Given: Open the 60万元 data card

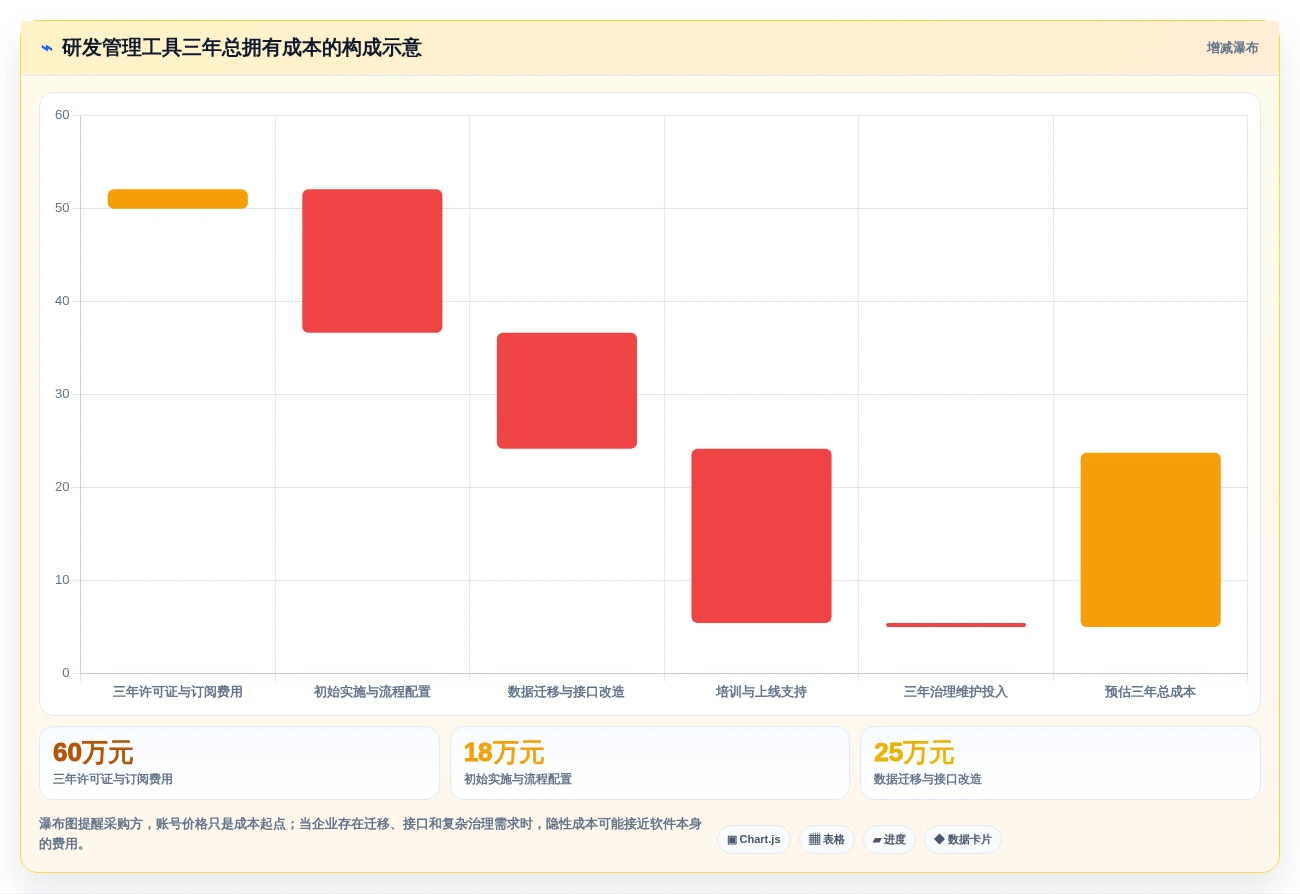Looking at the screenshot, I should [239, 763].
